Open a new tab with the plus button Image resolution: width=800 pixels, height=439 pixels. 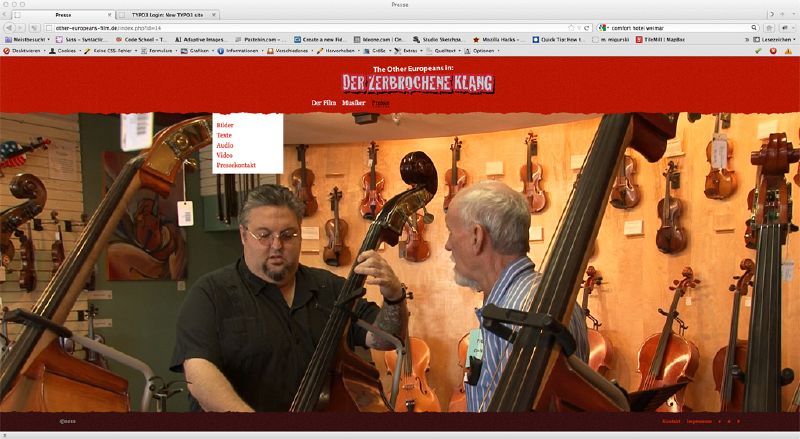click(x=782, y=15)
